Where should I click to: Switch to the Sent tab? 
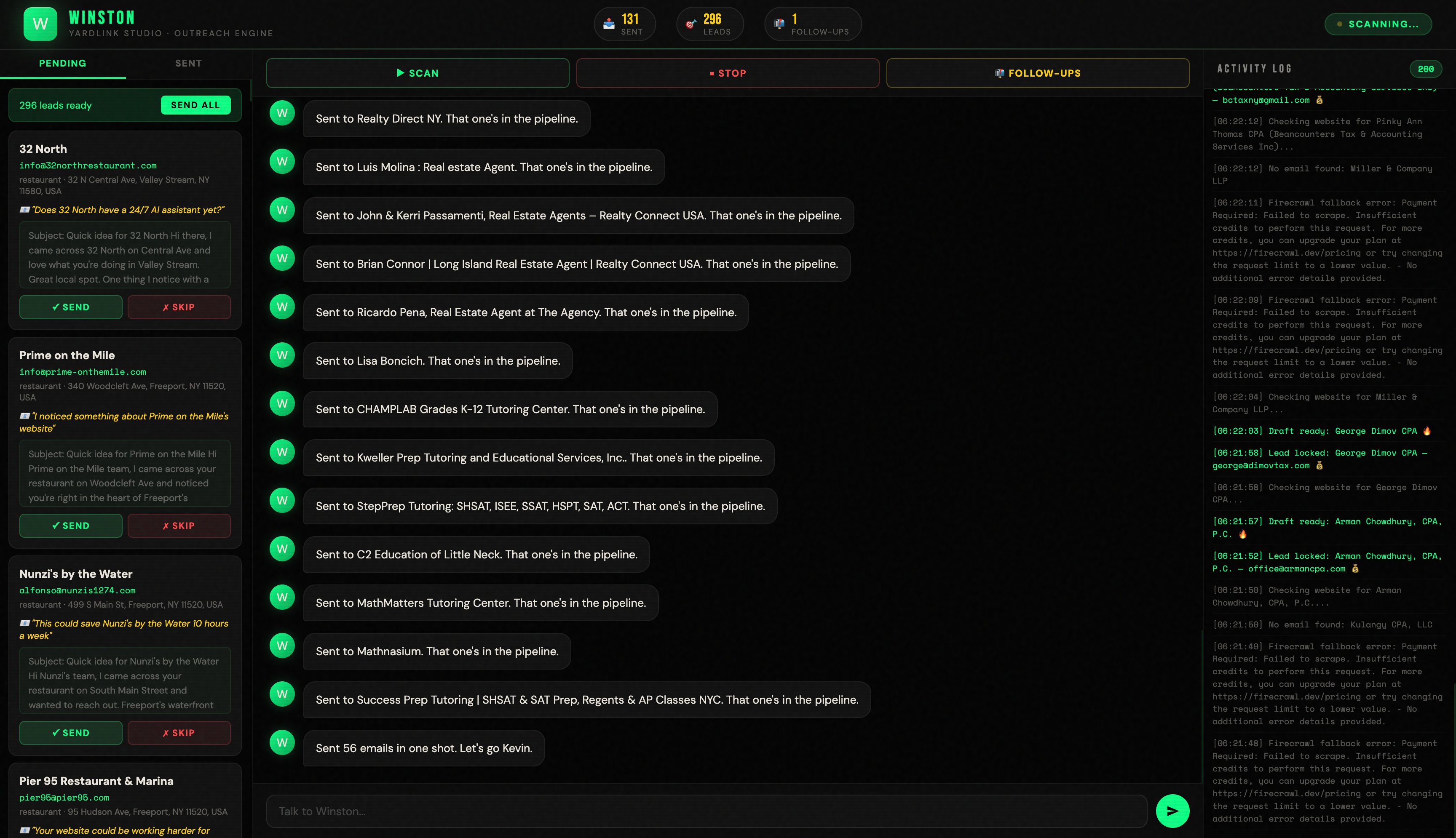click(189, 63)
